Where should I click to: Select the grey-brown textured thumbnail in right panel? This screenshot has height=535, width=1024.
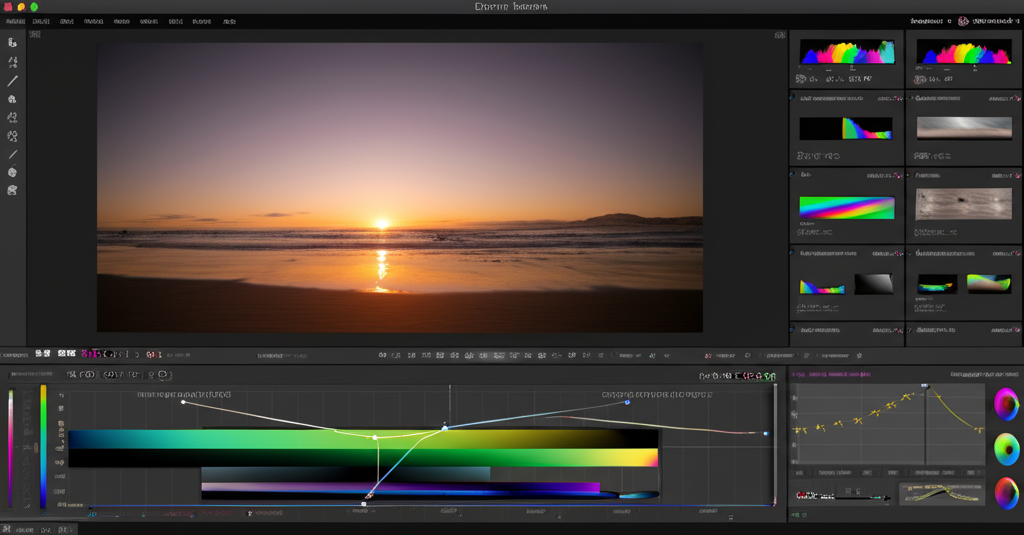(963, 204)
